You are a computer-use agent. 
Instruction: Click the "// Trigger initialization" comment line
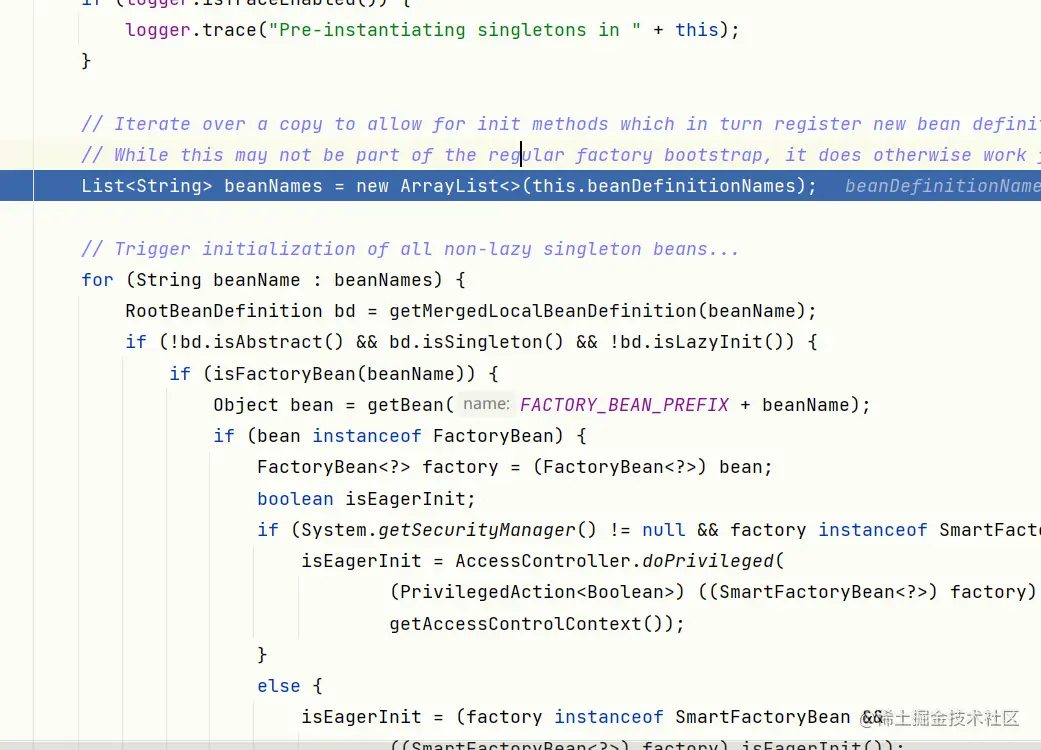pos(410,249)
